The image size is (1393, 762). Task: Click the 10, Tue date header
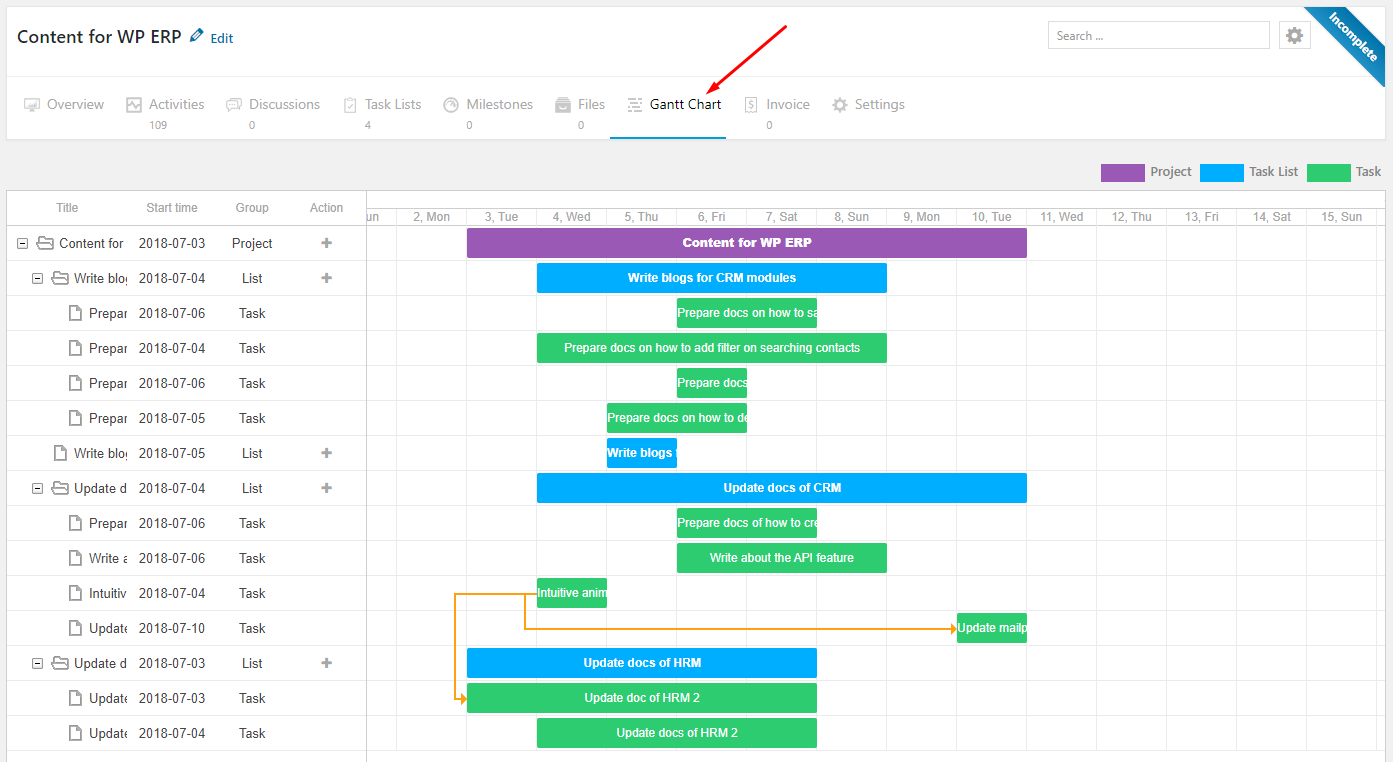pos(992,217)
